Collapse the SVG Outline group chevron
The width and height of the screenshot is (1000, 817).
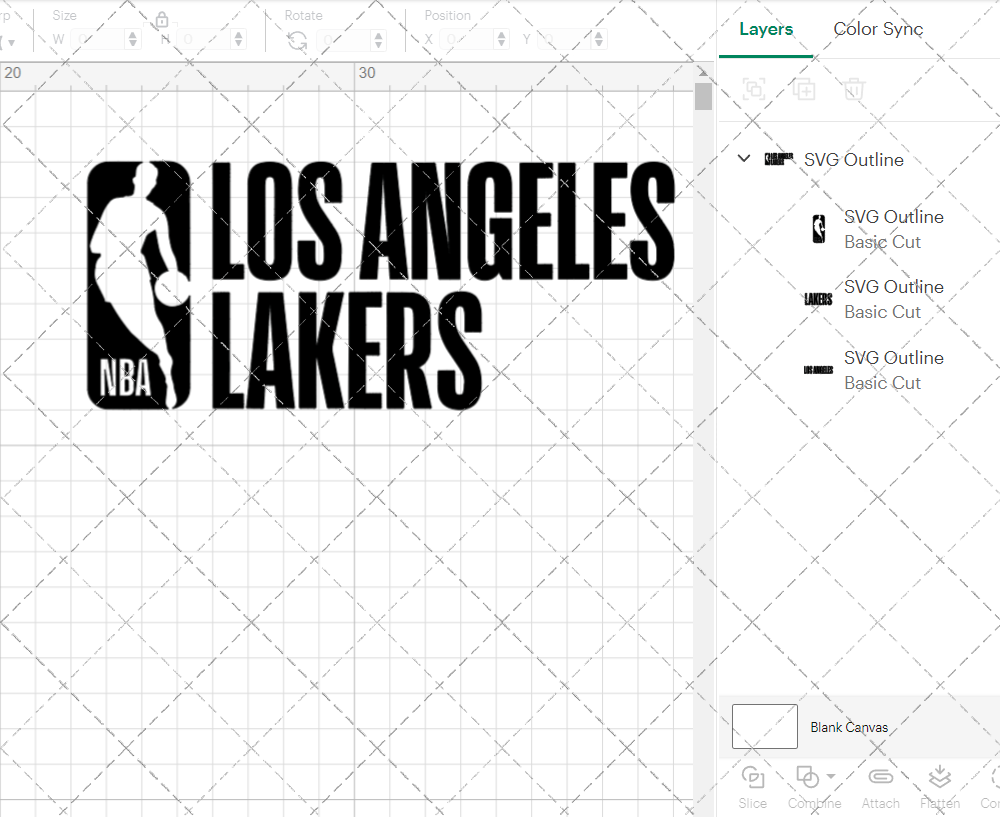click(x=743, y=158)
